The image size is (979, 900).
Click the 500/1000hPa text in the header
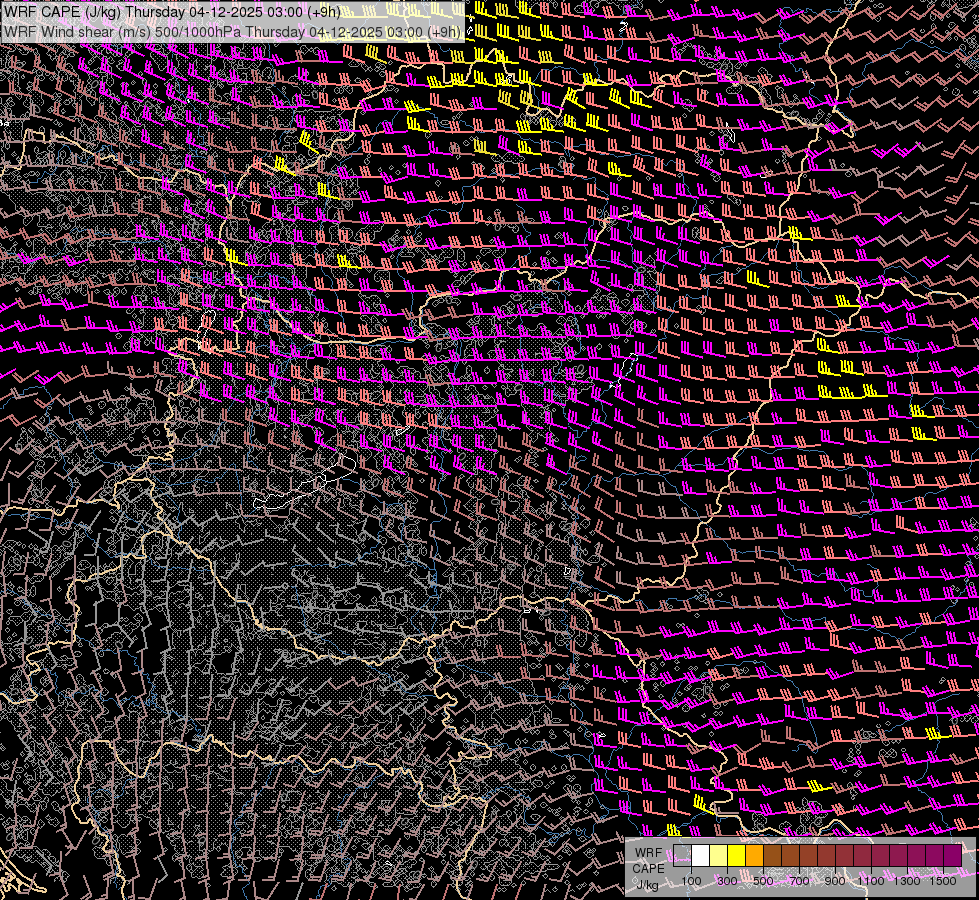click(196, 31)
